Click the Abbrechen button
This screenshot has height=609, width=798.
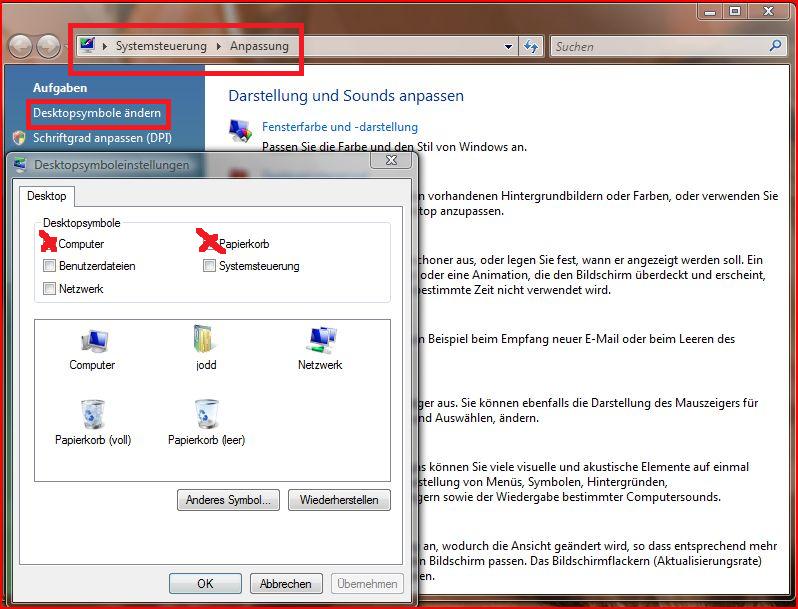[286, 584]
